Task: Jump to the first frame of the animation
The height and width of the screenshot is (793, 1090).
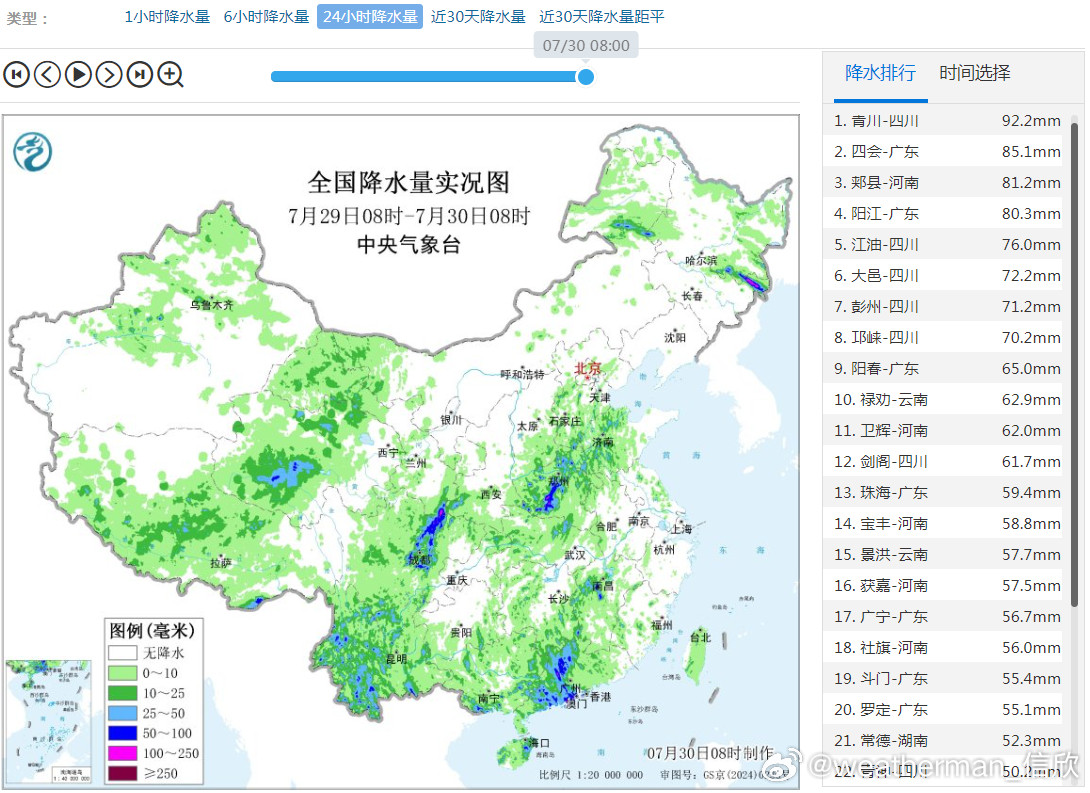Action: (17, 74)
